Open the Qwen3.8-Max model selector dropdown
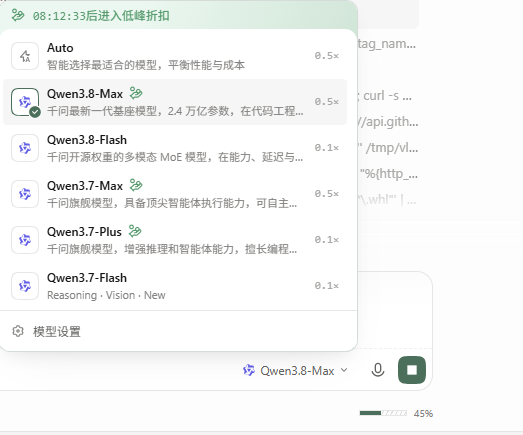 click(296, 371)
